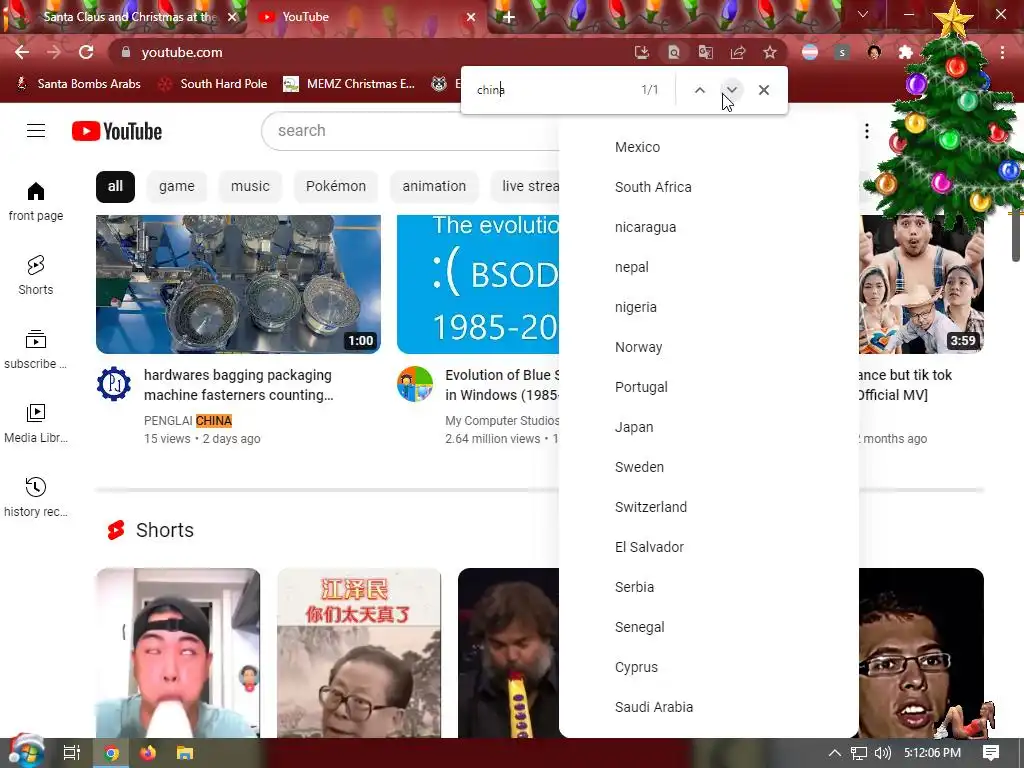Viewport: 1024px width, 768px height.
Task: Open the Chrome extensions puzzle icon
Action: pos(906,52)
